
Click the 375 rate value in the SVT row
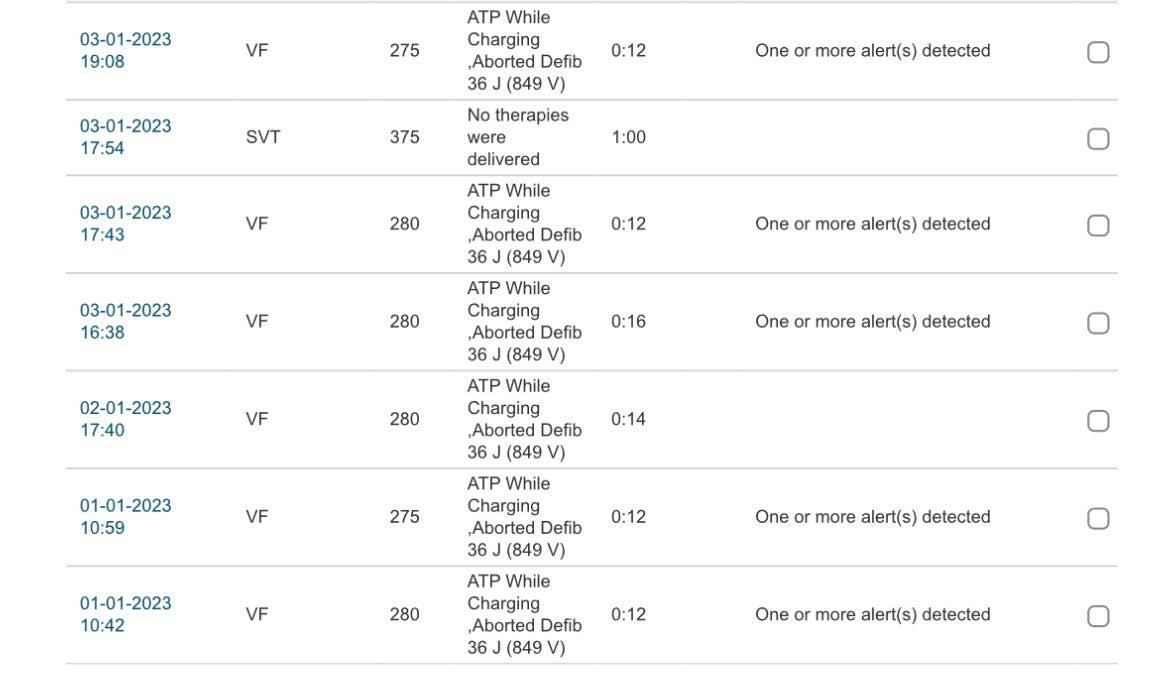(x=404, y=137)
